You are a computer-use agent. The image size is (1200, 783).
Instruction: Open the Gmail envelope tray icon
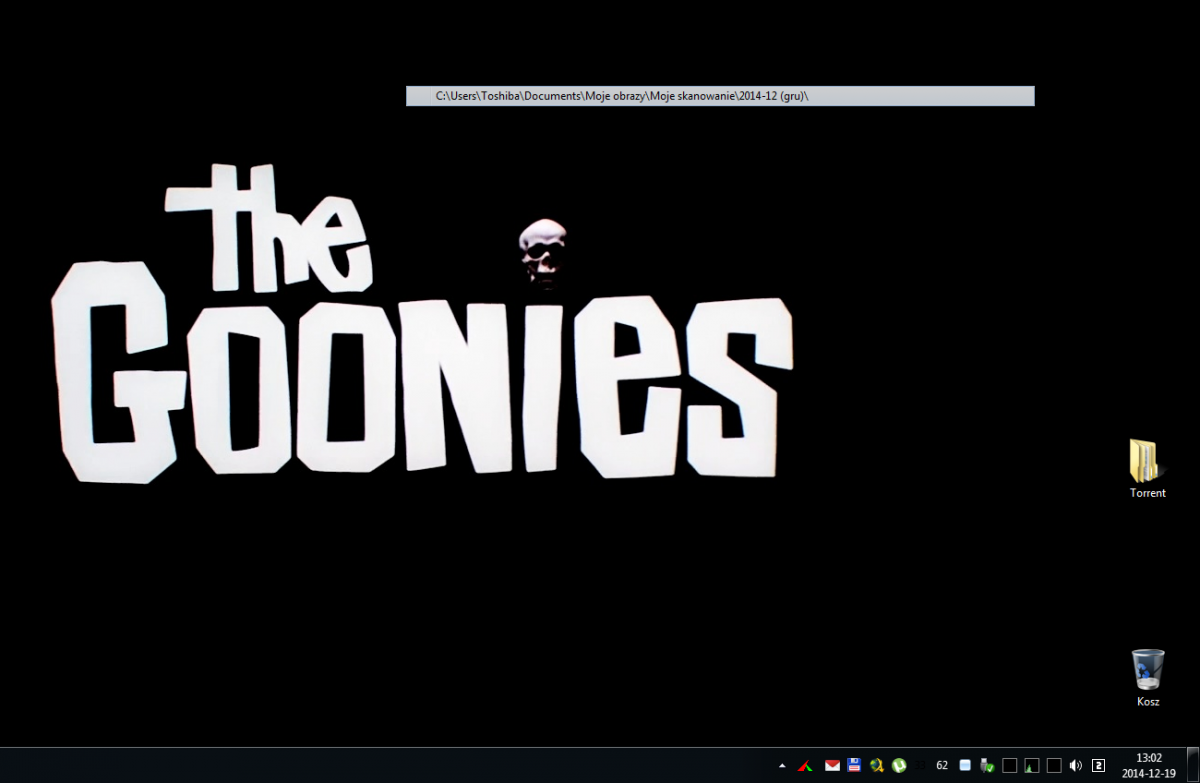tap(832, 766)
